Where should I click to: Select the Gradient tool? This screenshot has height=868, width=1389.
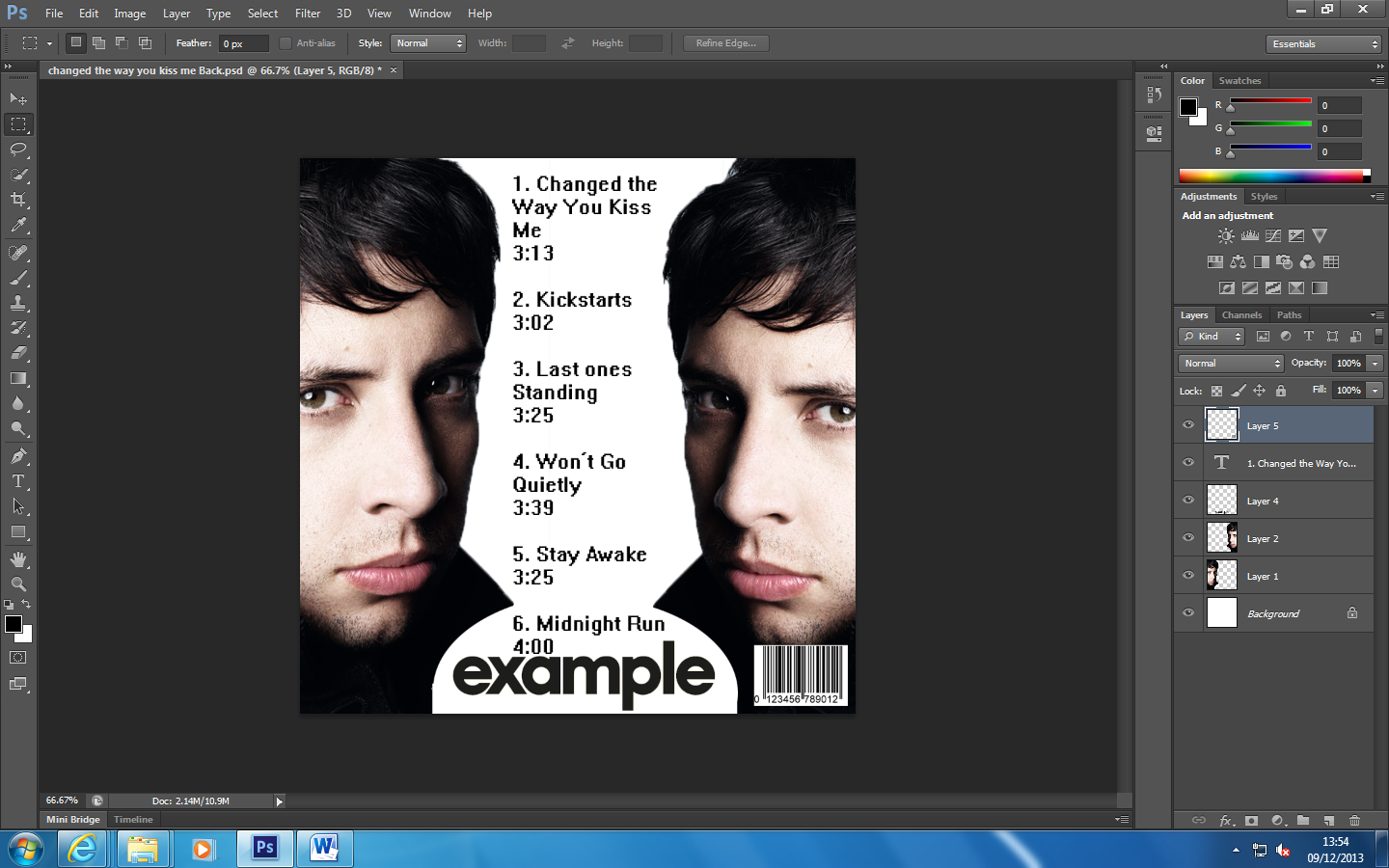[18, 378]
